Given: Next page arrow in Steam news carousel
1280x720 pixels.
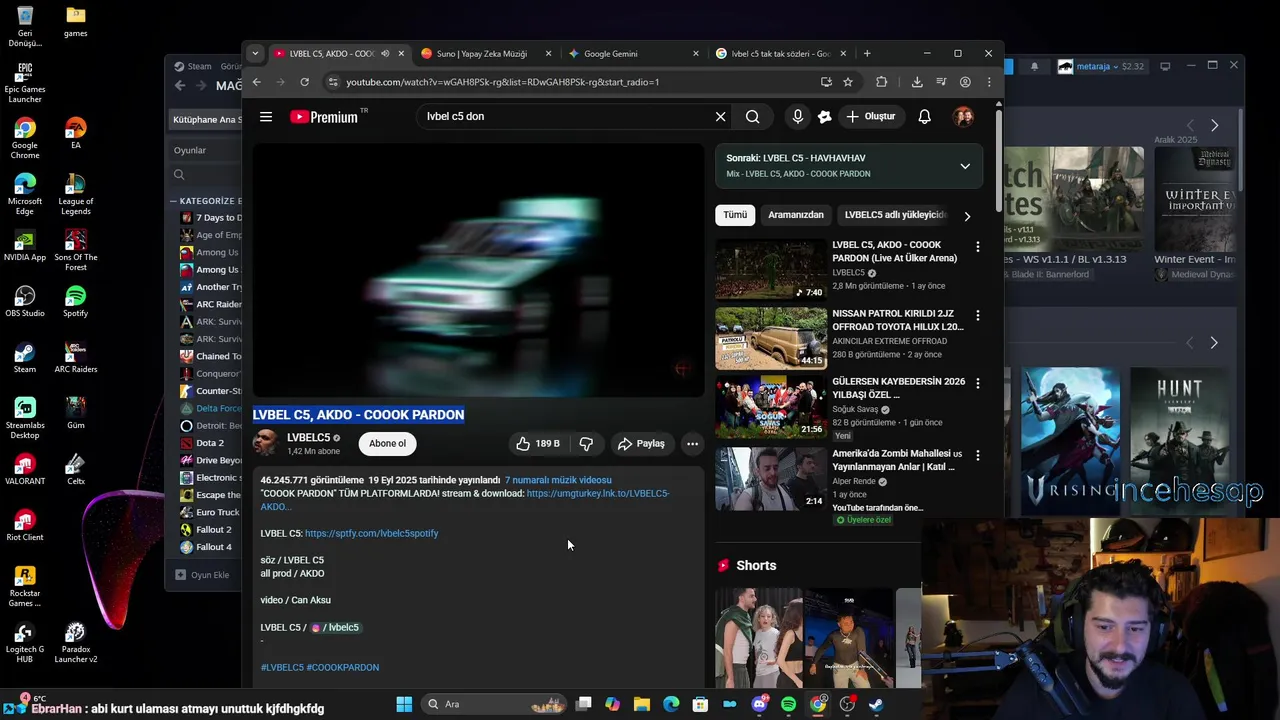Looking at the screenshot, I should [1214, 126].
